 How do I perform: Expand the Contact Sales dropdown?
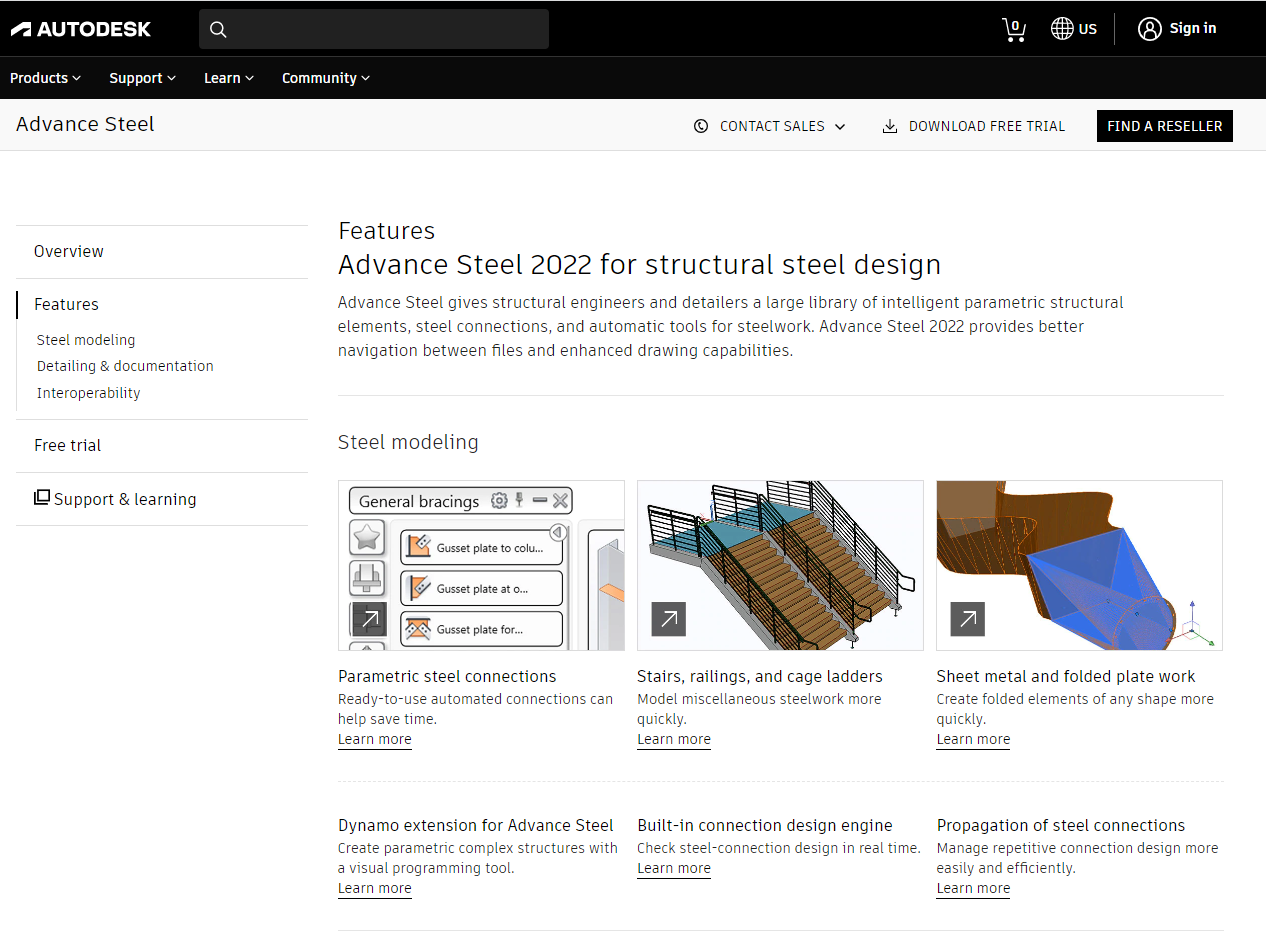click(841, 126)
